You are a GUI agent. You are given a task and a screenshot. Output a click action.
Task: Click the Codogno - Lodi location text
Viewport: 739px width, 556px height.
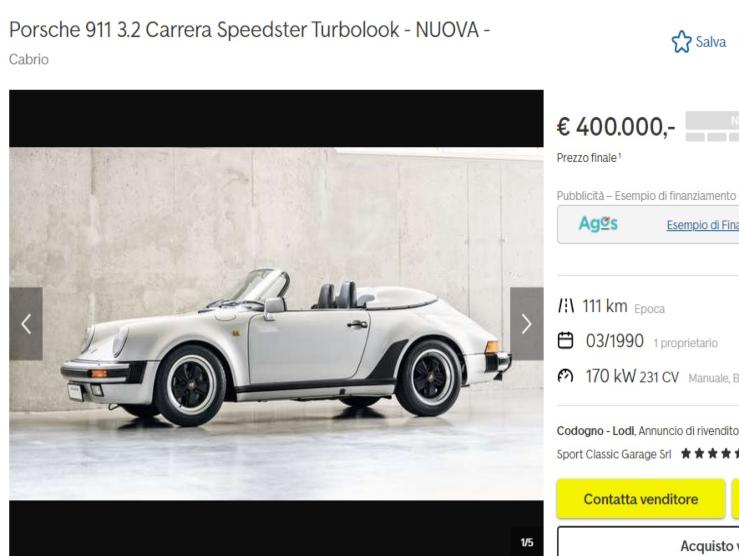click(x=595, y=431)
